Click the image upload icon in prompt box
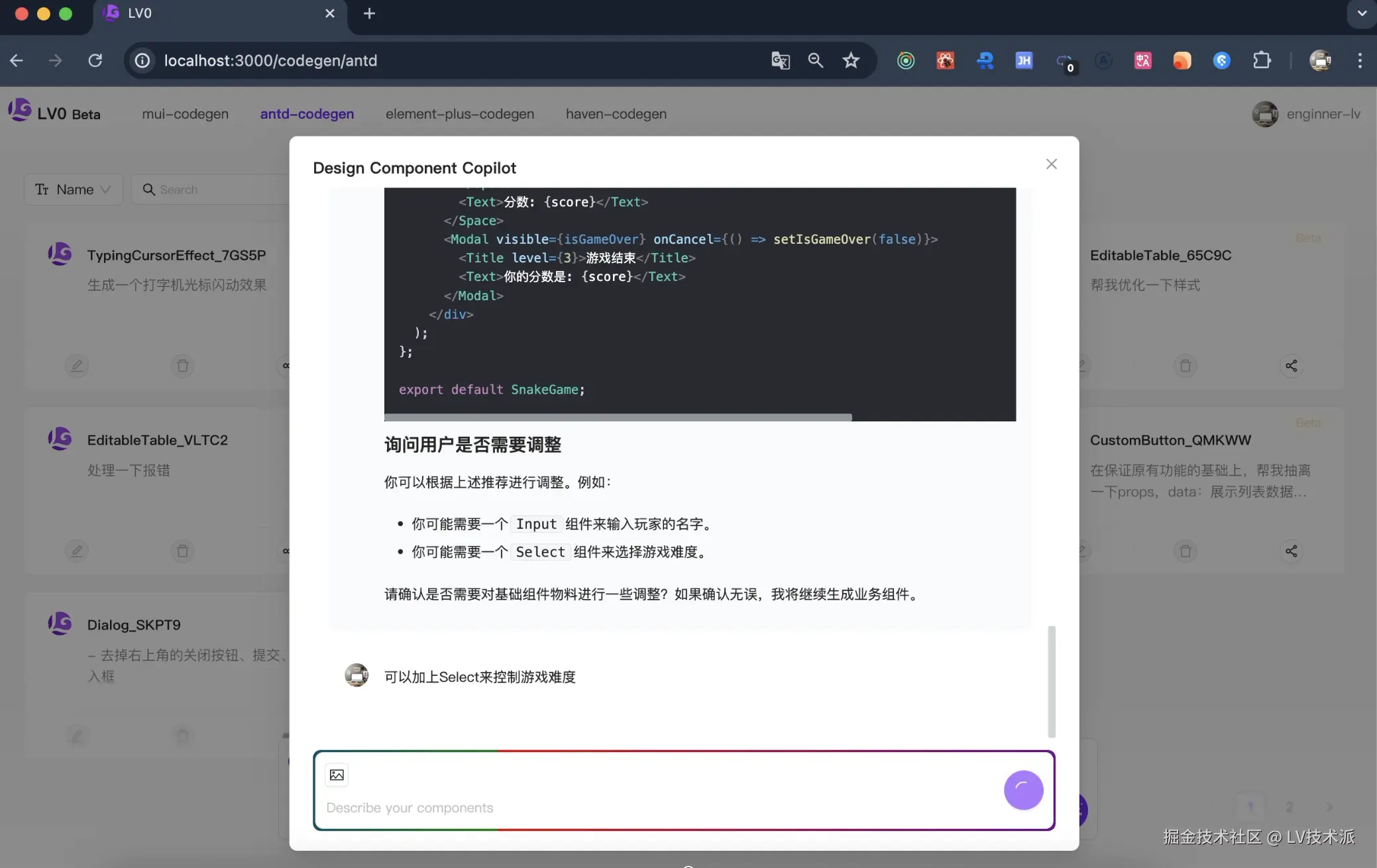This screenshot has width=1377, height=868. tap(337, 775)
